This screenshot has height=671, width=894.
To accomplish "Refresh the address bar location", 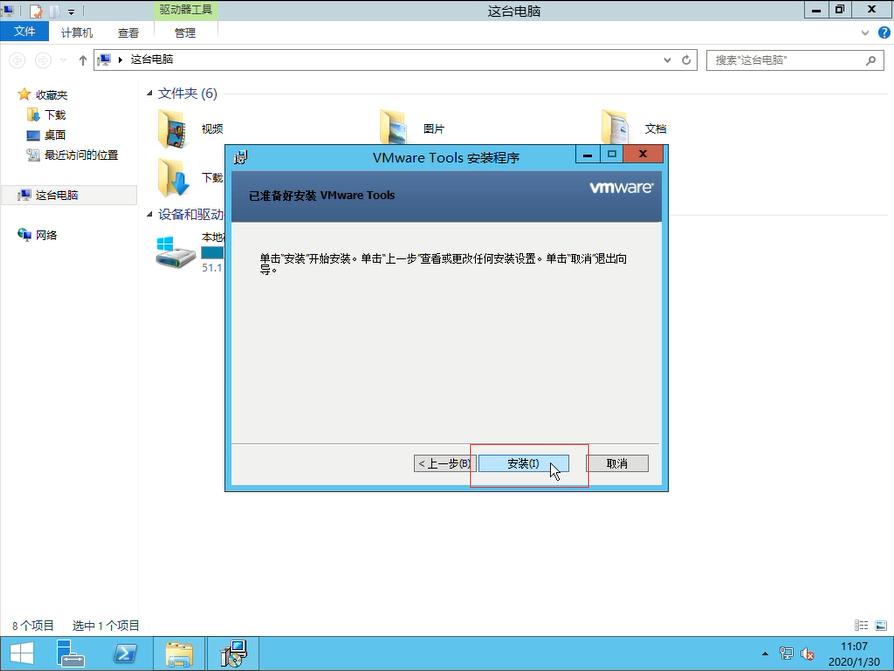I will coord(687,59).
